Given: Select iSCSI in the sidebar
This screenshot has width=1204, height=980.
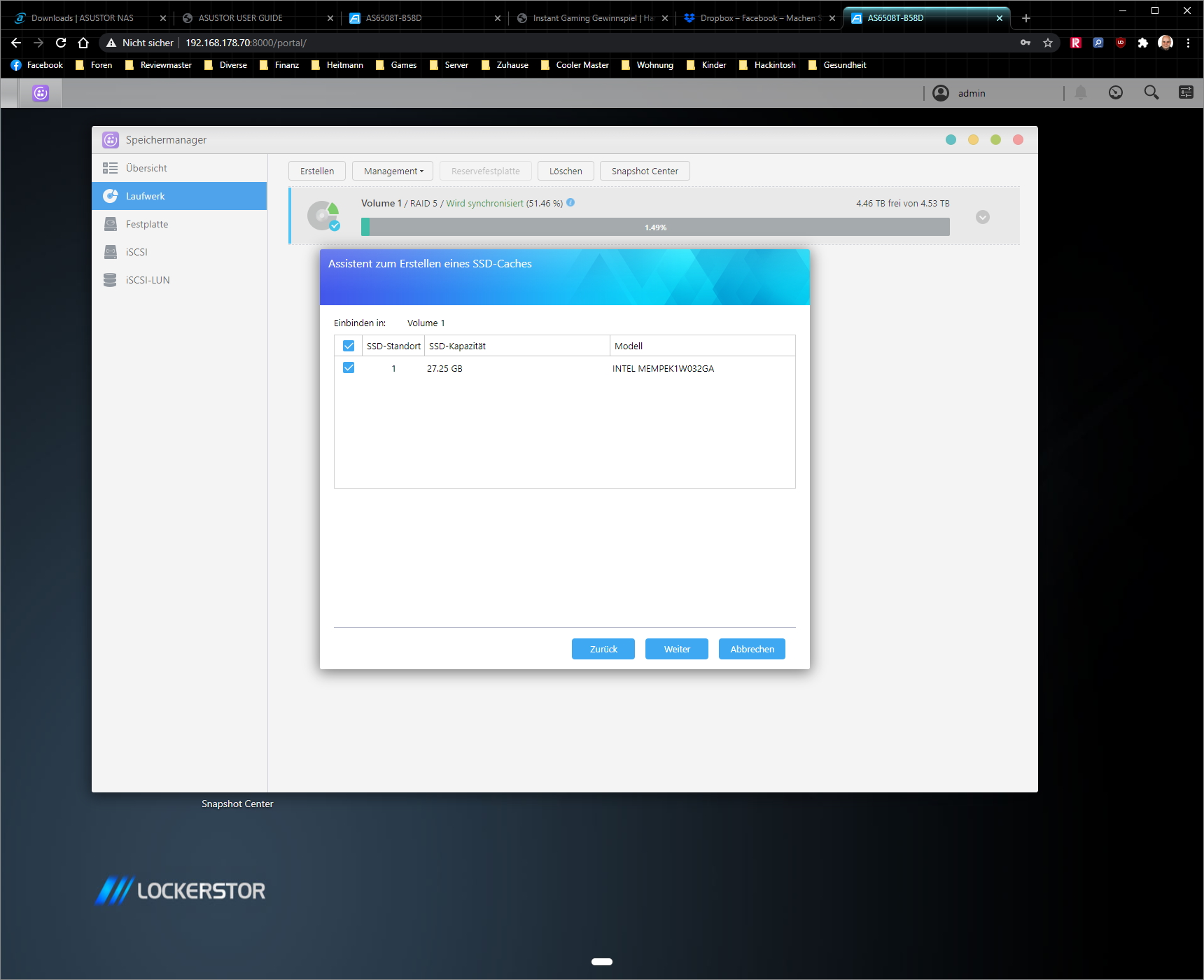Looking at the screenshot, I should [179, 252].
